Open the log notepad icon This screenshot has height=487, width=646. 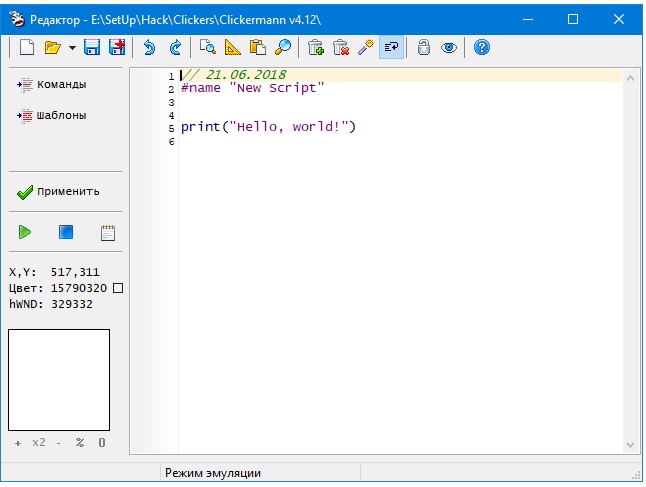pos(108,233)
